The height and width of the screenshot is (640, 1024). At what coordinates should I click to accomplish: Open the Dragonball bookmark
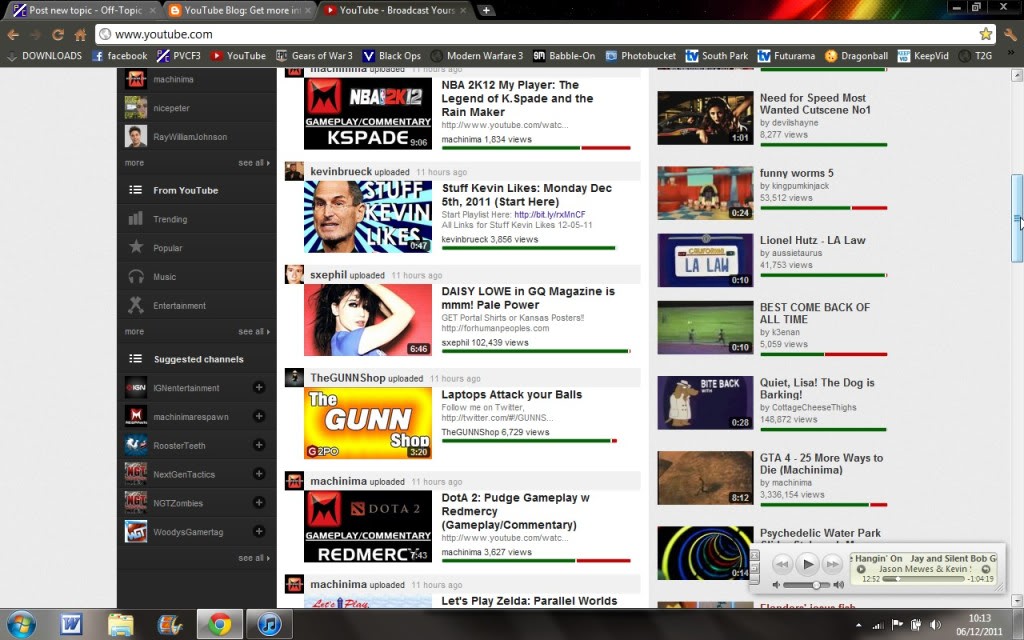click(x=856, y=56)
